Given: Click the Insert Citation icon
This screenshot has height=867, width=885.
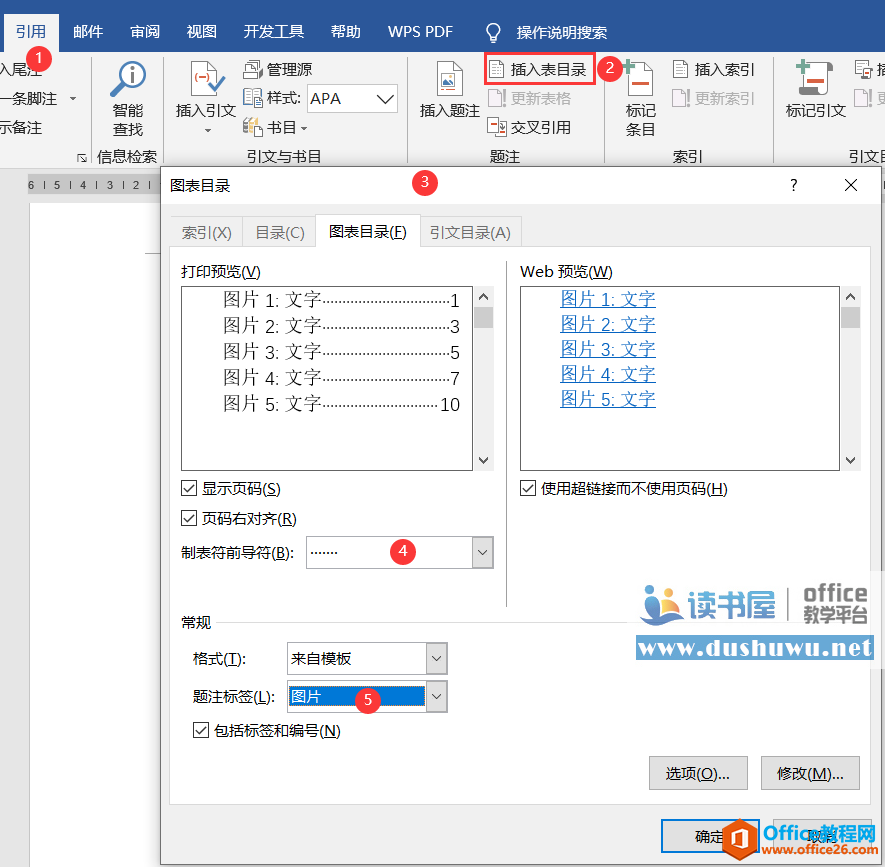Looking at the screenshot, I should click(206, 78).
